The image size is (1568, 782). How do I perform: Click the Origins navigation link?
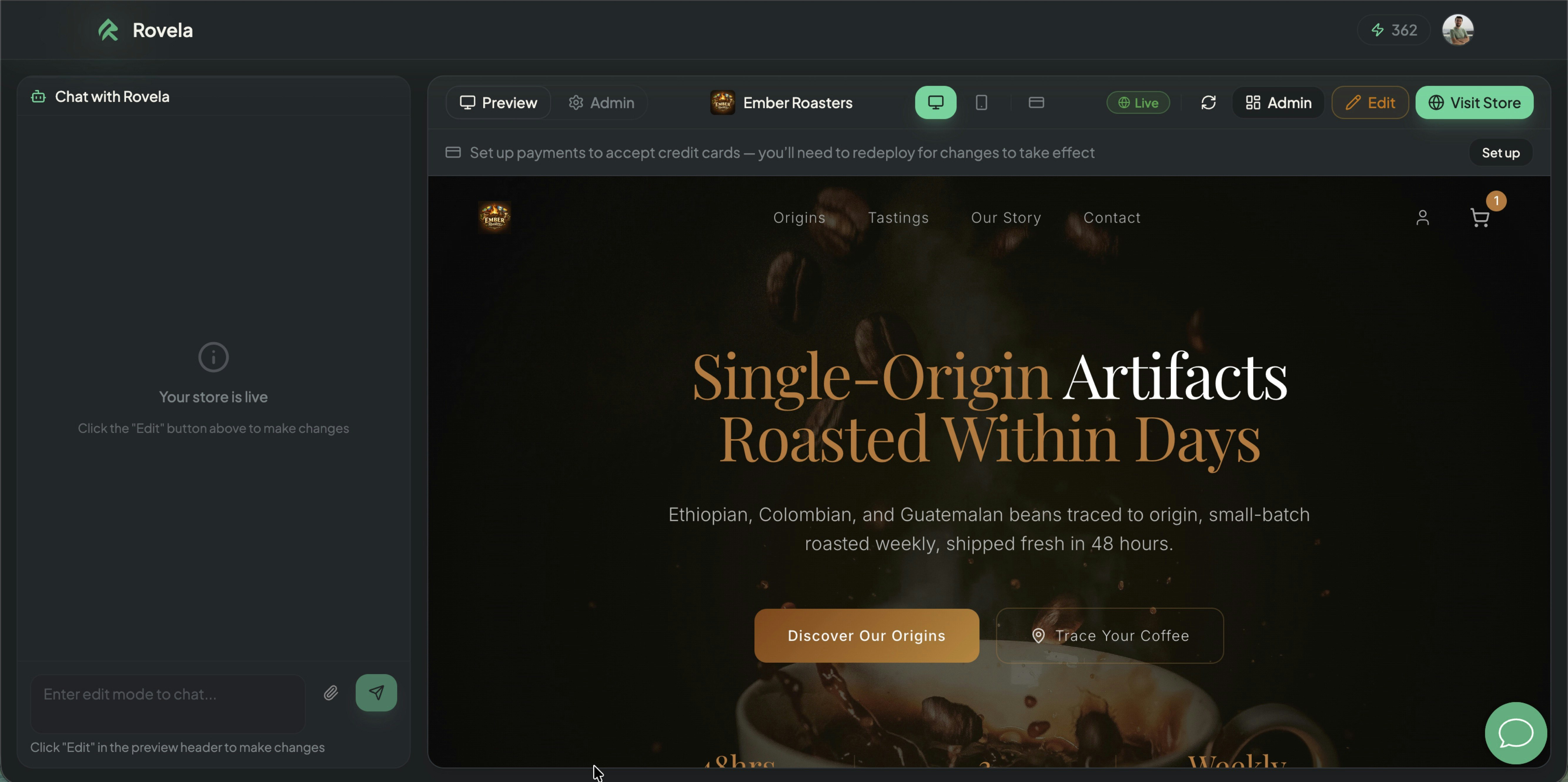point(799,217)
